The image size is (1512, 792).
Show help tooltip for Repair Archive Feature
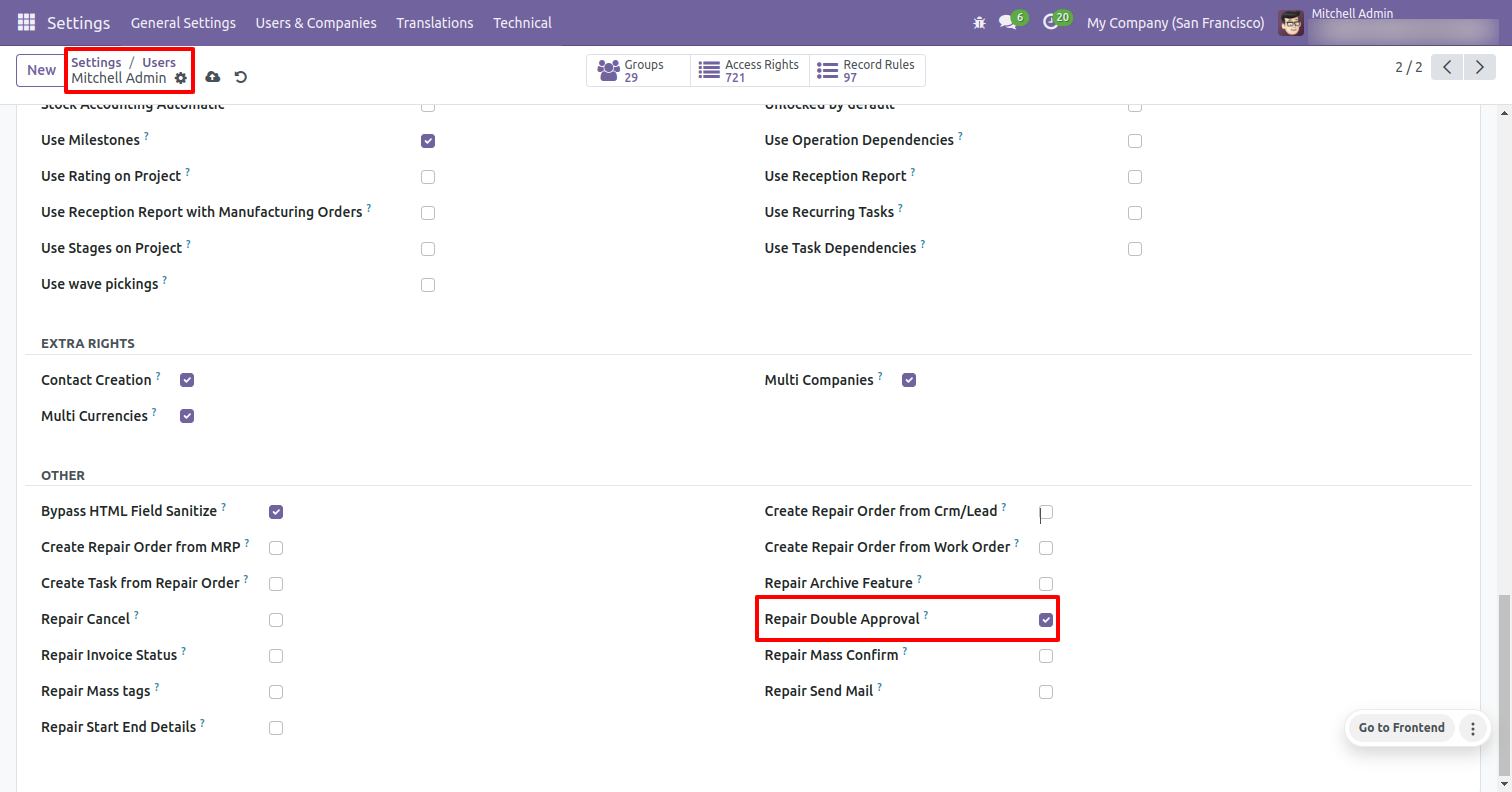(x=919, y=578)
